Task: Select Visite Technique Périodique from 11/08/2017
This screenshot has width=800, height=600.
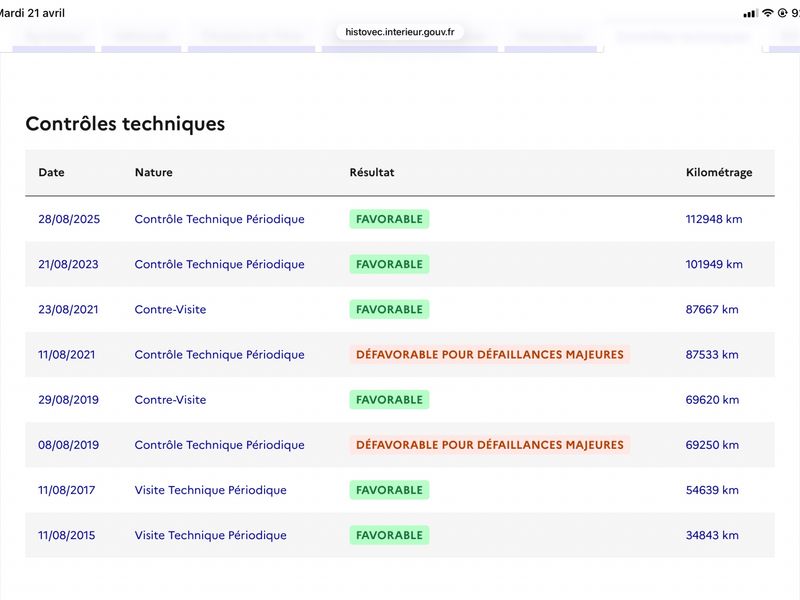Action: click(x=211, y=490)
